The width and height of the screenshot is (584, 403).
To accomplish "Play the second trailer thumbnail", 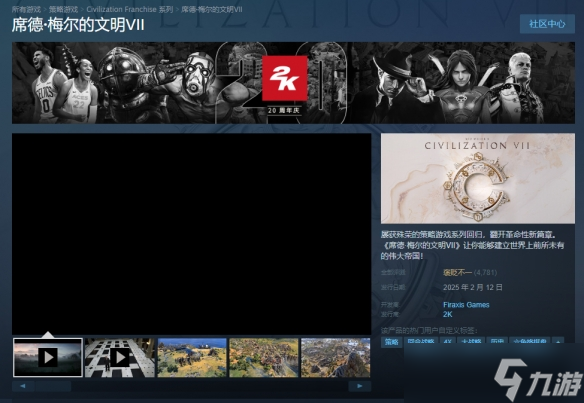I will (x=120, y=358).
